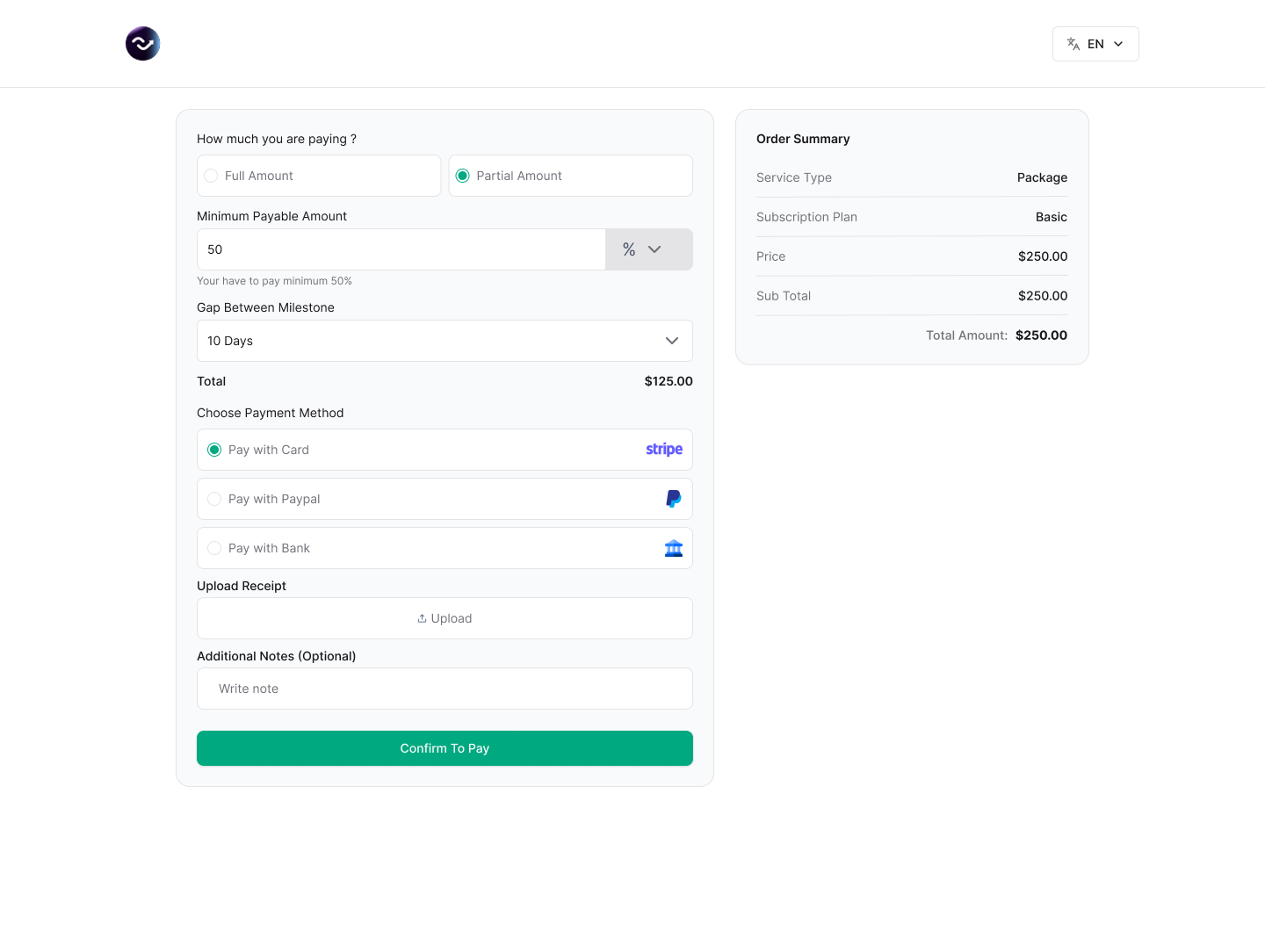Choose Pay with Paypal radio button

click(214, 499)
